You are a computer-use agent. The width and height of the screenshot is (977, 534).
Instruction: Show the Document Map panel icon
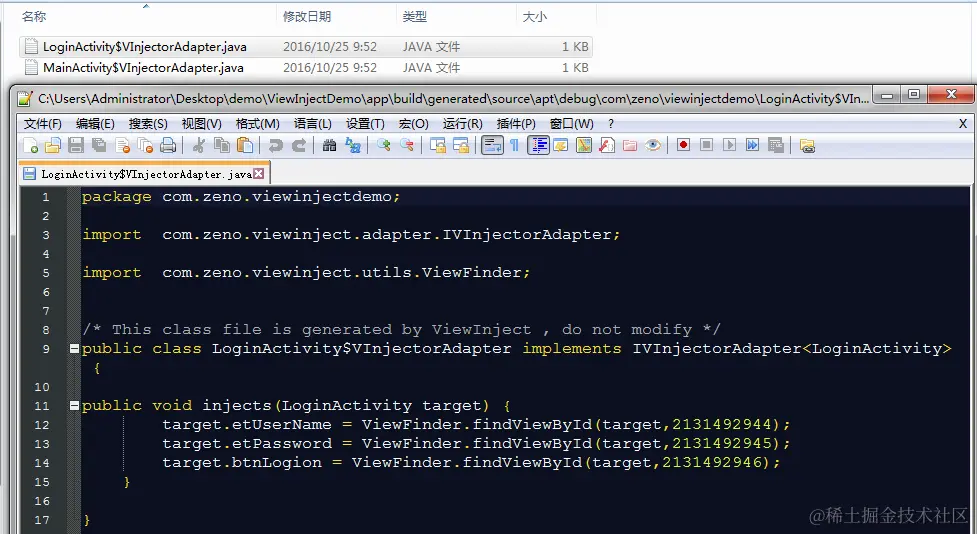[584, 146]
